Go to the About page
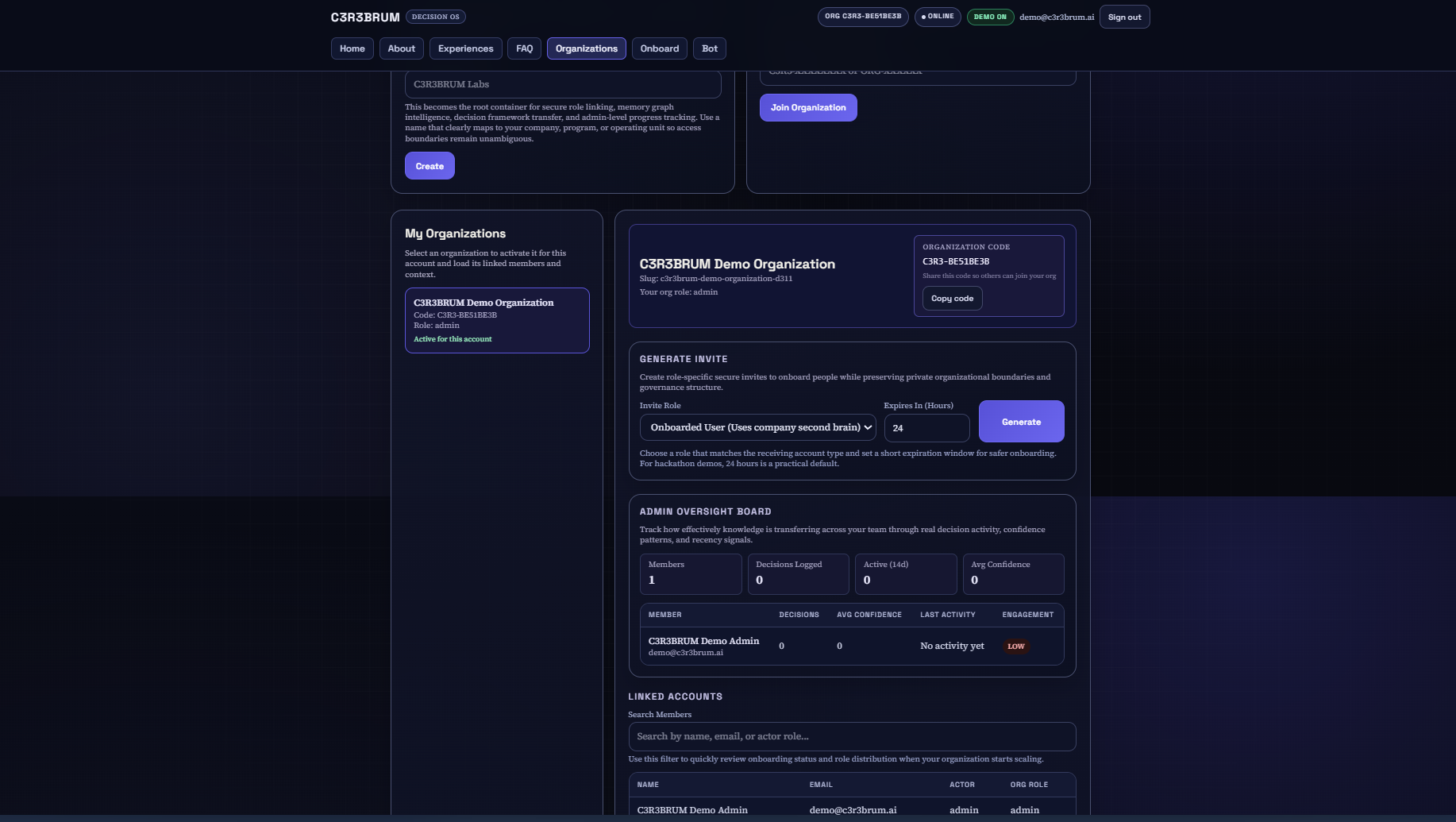Image resolution: width=1456 pixels, height=822 pixels. (402, 48)
